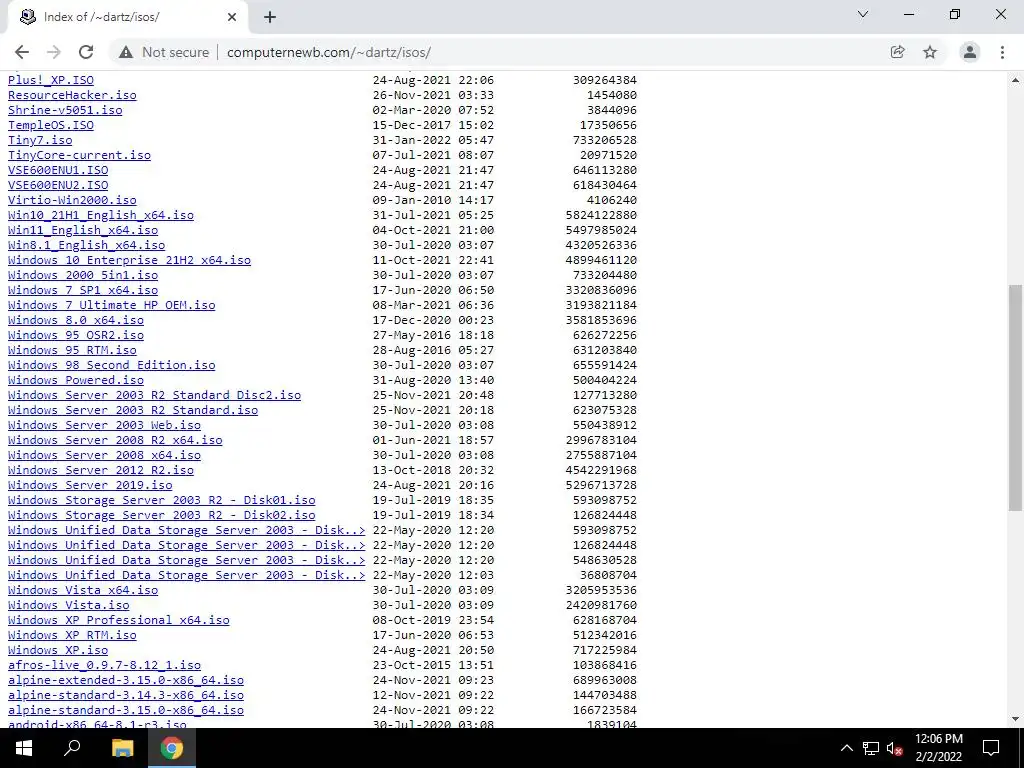Open Windows_Server_2008_R2_x64.iso link
Screen dimensions: 1024x768
pos(115,440)
